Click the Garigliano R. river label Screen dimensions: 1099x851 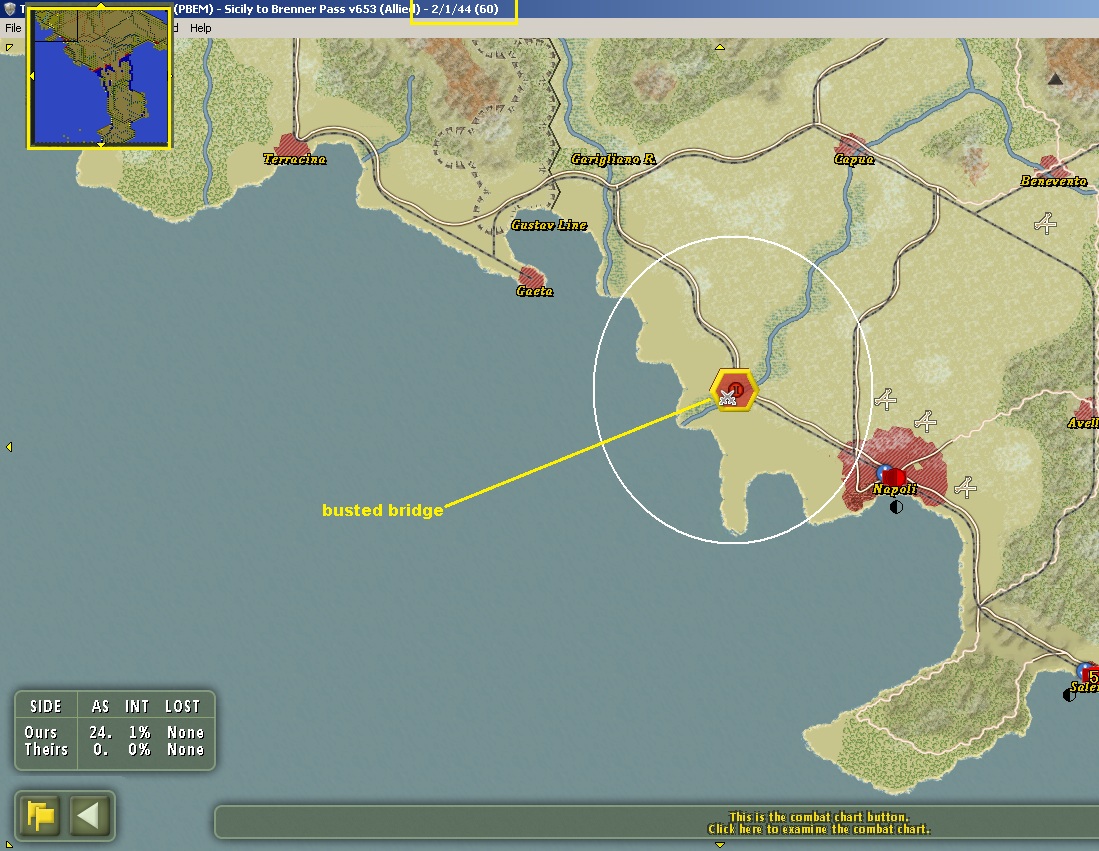coord(613,159)
